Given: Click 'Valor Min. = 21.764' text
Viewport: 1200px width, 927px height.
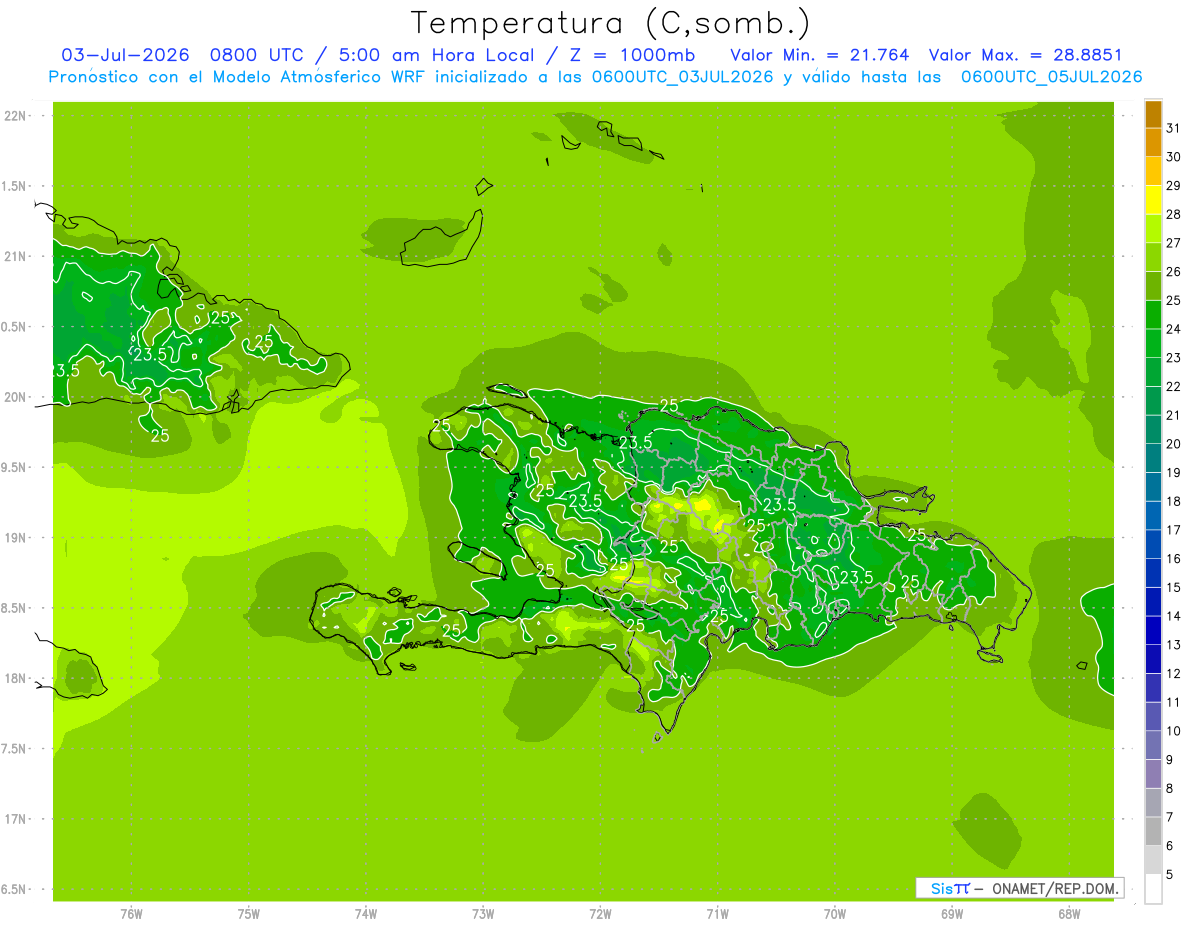Looking at the screenshot, I should (x=820, y=55).
